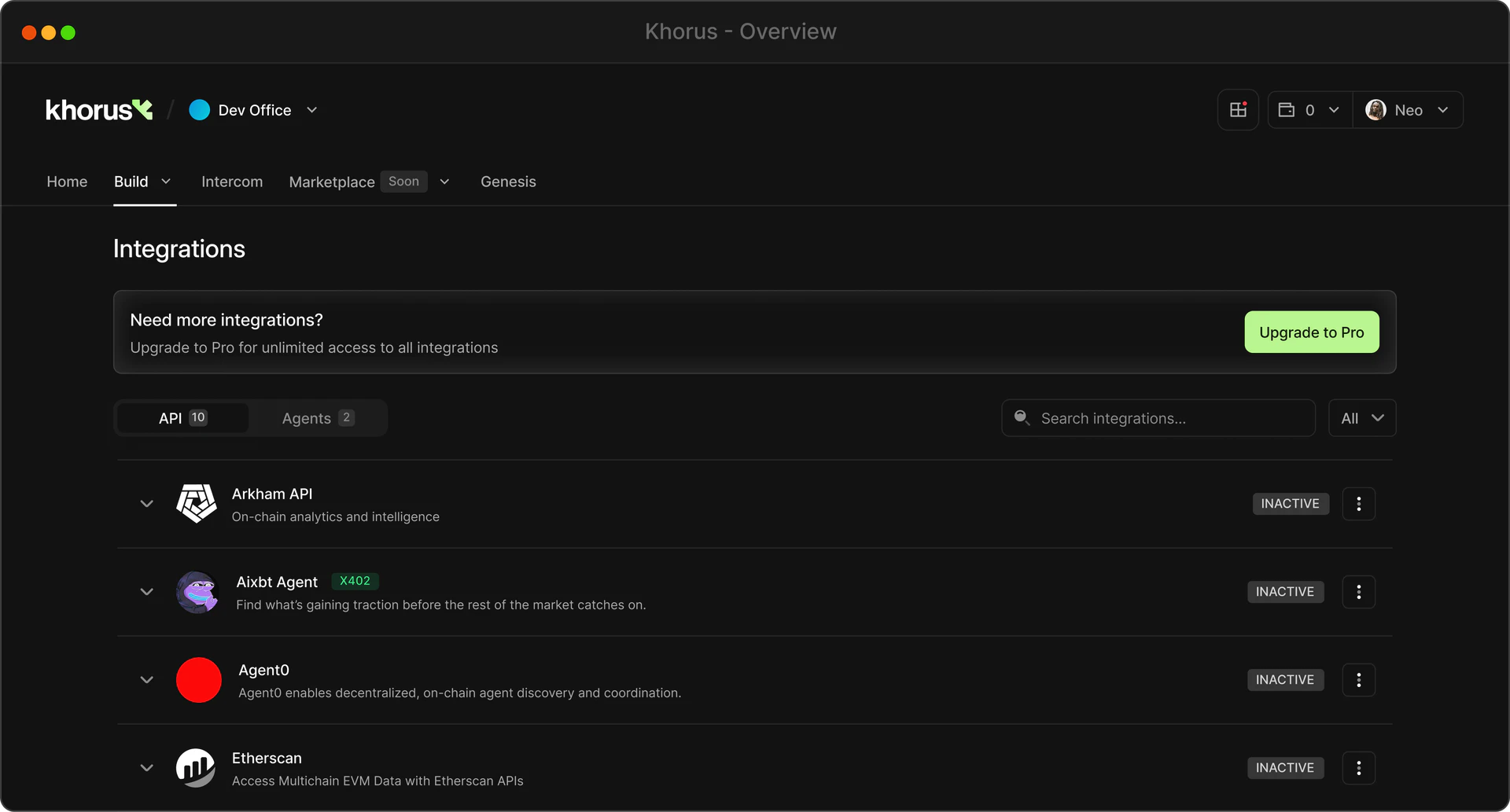Expand the Aixbt Agent row details
The width and height of the screenshot is (1510, 812).
[146, 592]
